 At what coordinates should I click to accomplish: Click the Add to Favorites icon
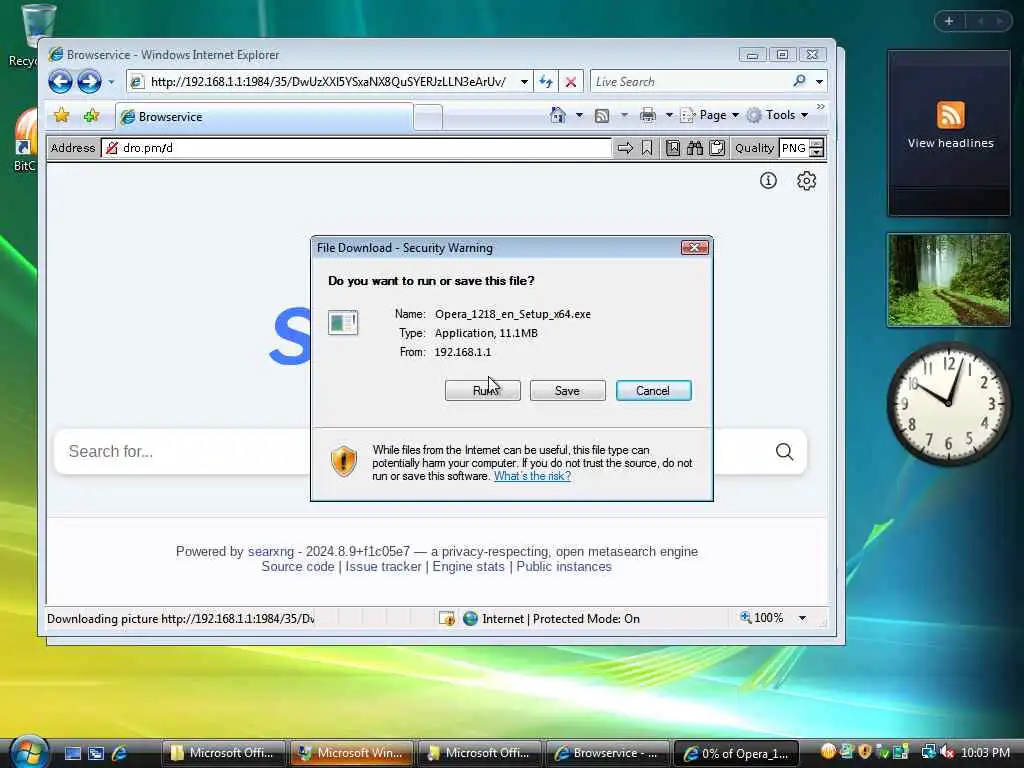click(x=91, y=116)
